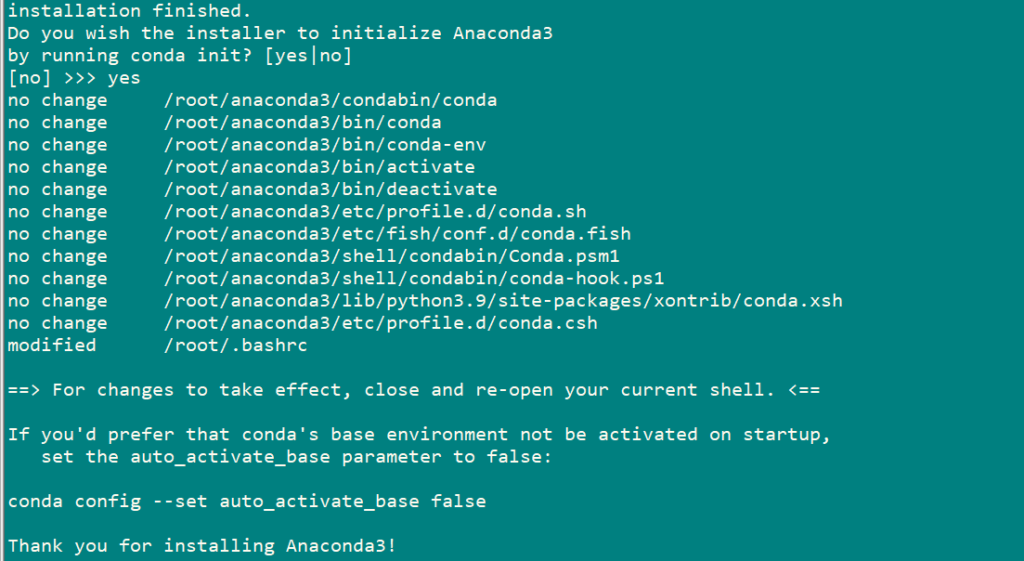The height and width of the screenshot is (561, 1024).
Task: Click the modified /root/.bashrc path
Action: [x=236, y=345]
